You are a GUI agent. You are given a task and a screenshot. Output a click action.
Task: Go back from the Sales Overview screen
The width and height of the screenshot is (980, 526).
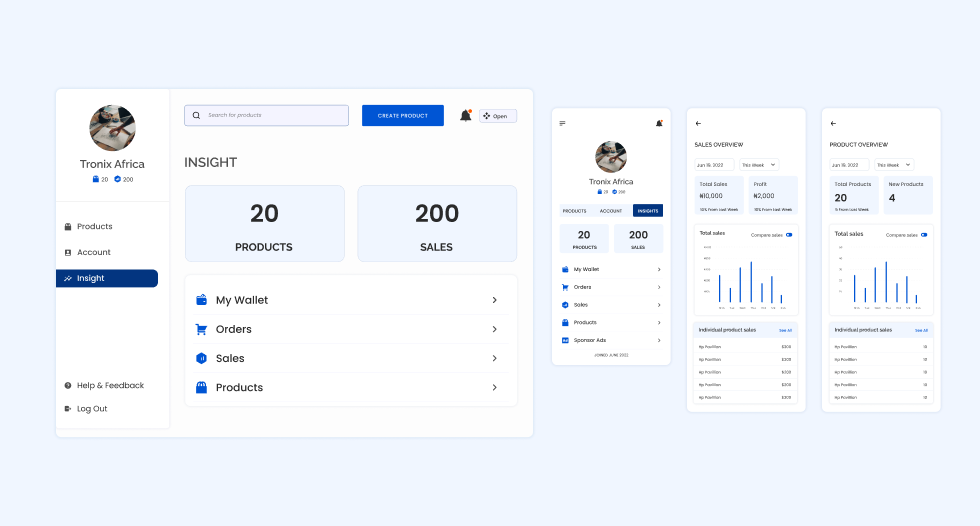click(698, 123)
